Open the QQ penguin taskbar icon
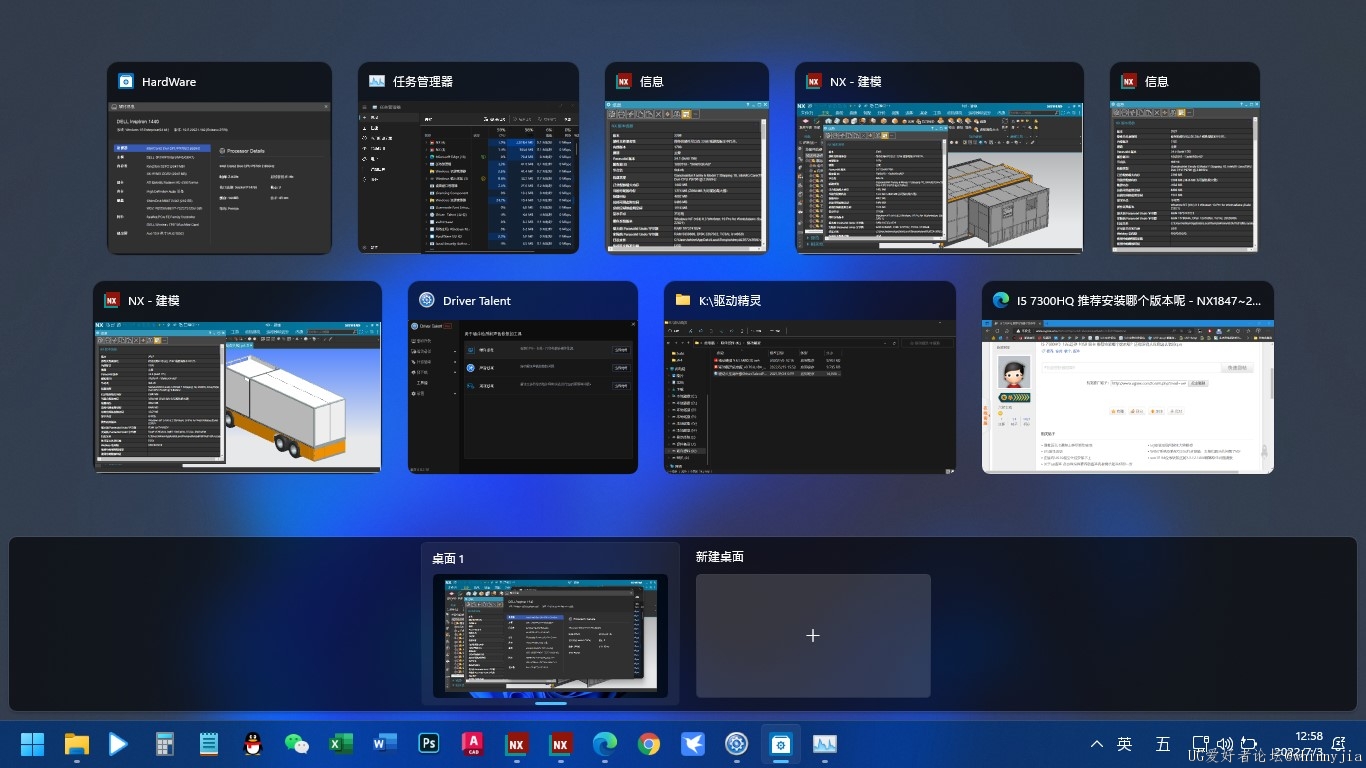Image resolution: width=1366 pixels, height=768 pixels. (253, 744)
